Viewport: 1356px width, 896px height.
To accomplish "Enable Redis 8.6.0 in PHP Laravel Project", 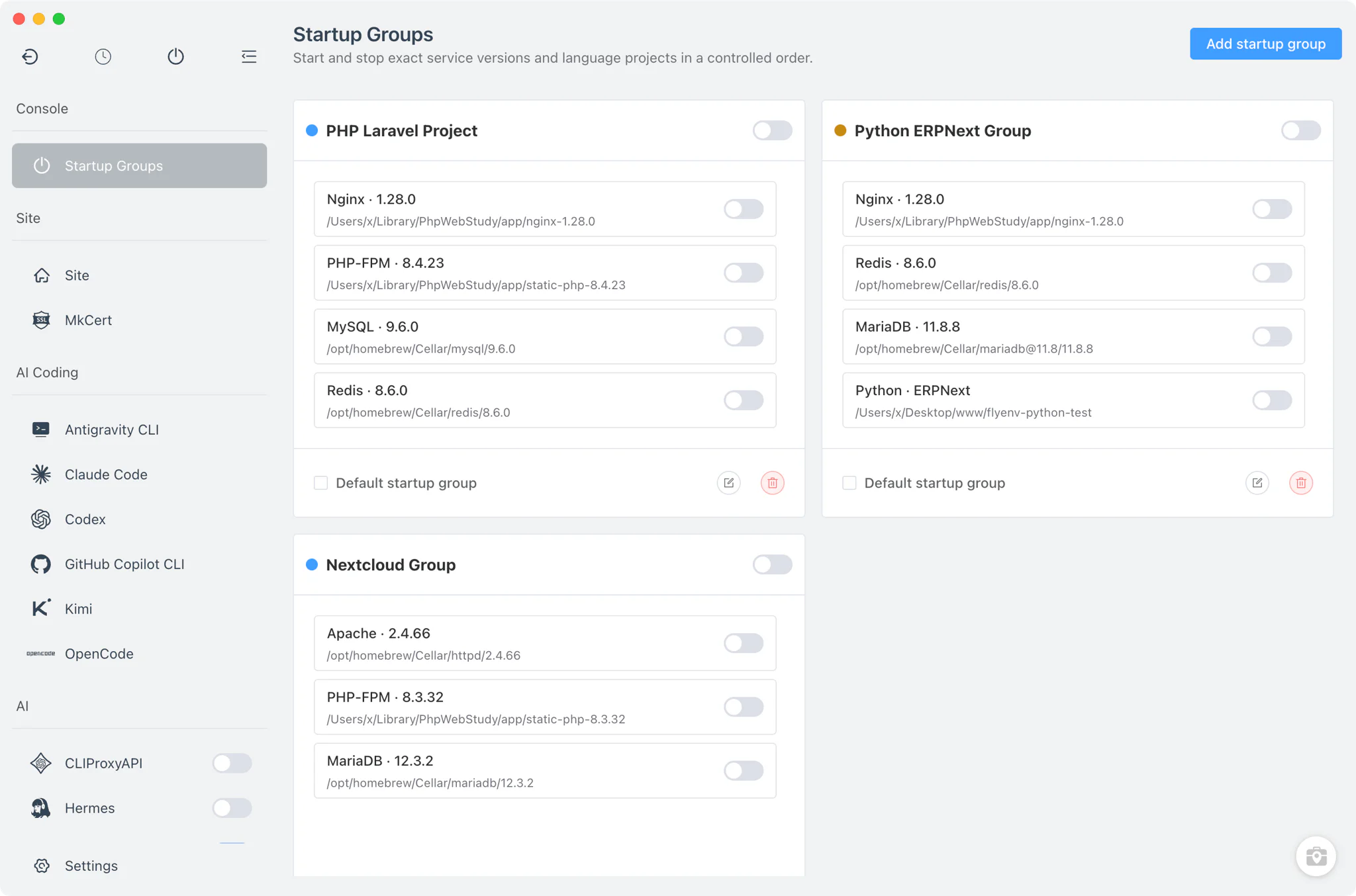I will coord(744,400).
